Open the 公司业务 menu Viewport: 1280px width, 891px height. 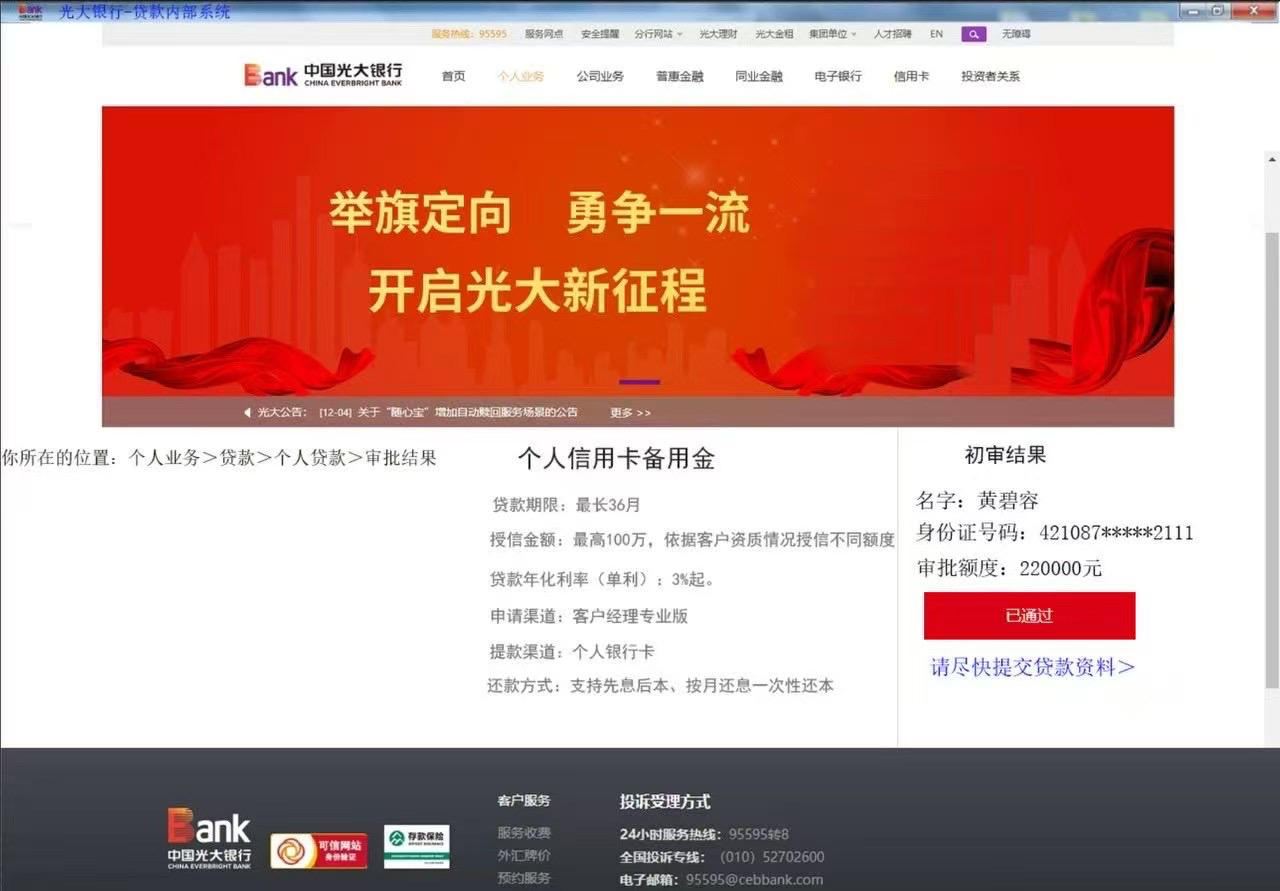(600, 76)
